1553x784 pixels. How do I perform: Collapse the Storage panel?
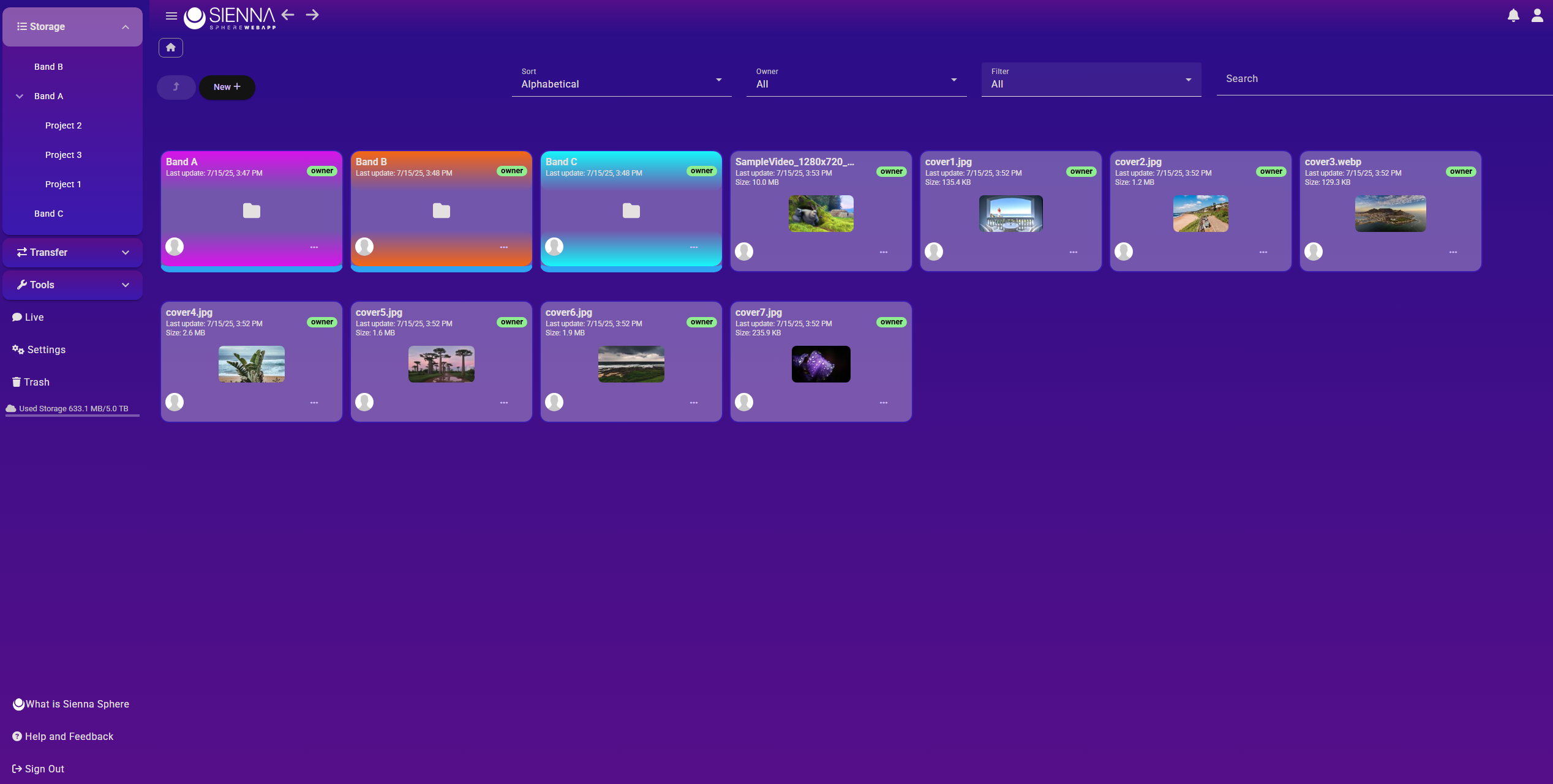pyautogui.click(x=126, y=26)
